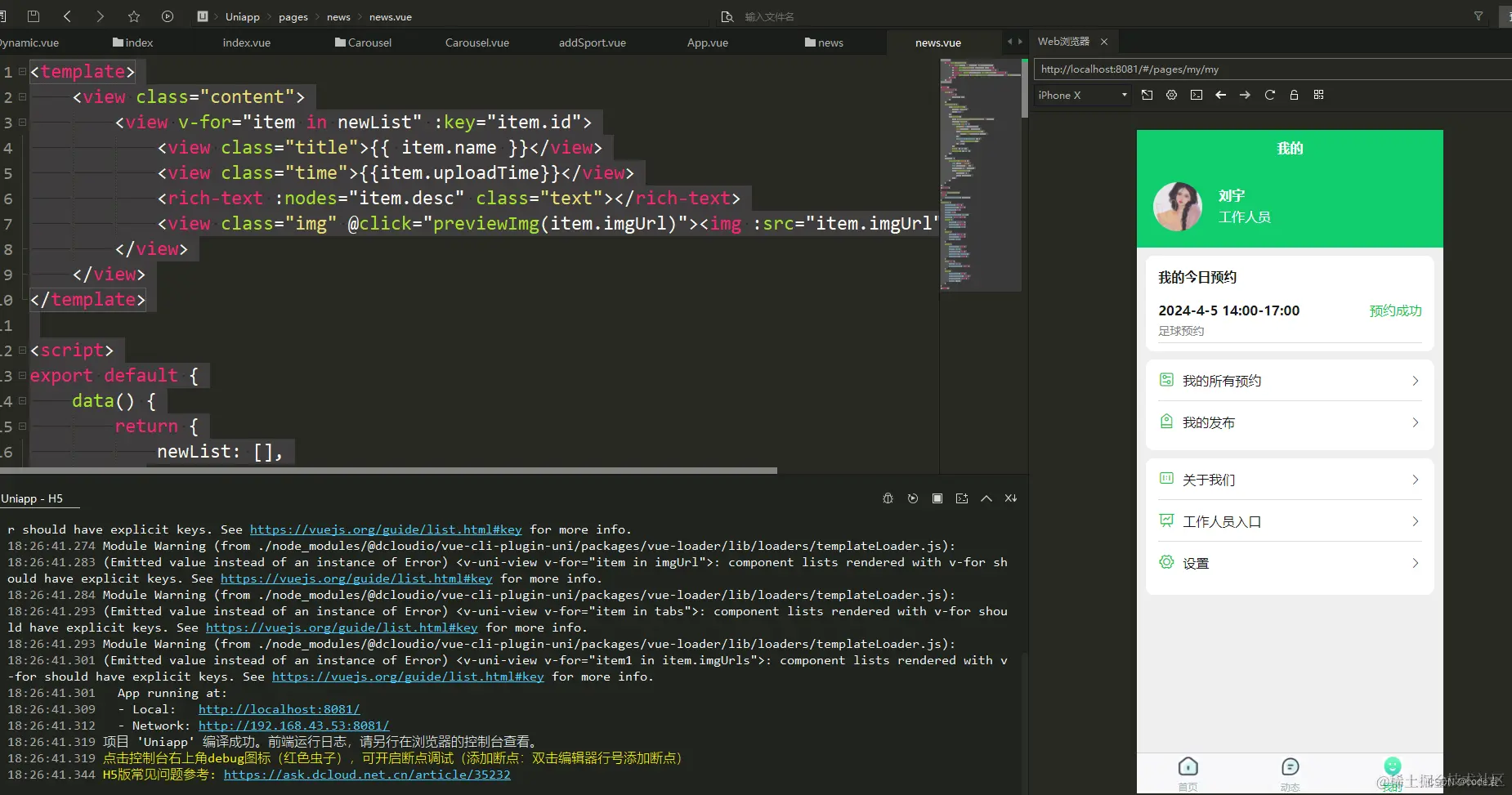Click the Uniapp breadcrumb item
The image size is (1512, 795).
click(x=242, y=16)
